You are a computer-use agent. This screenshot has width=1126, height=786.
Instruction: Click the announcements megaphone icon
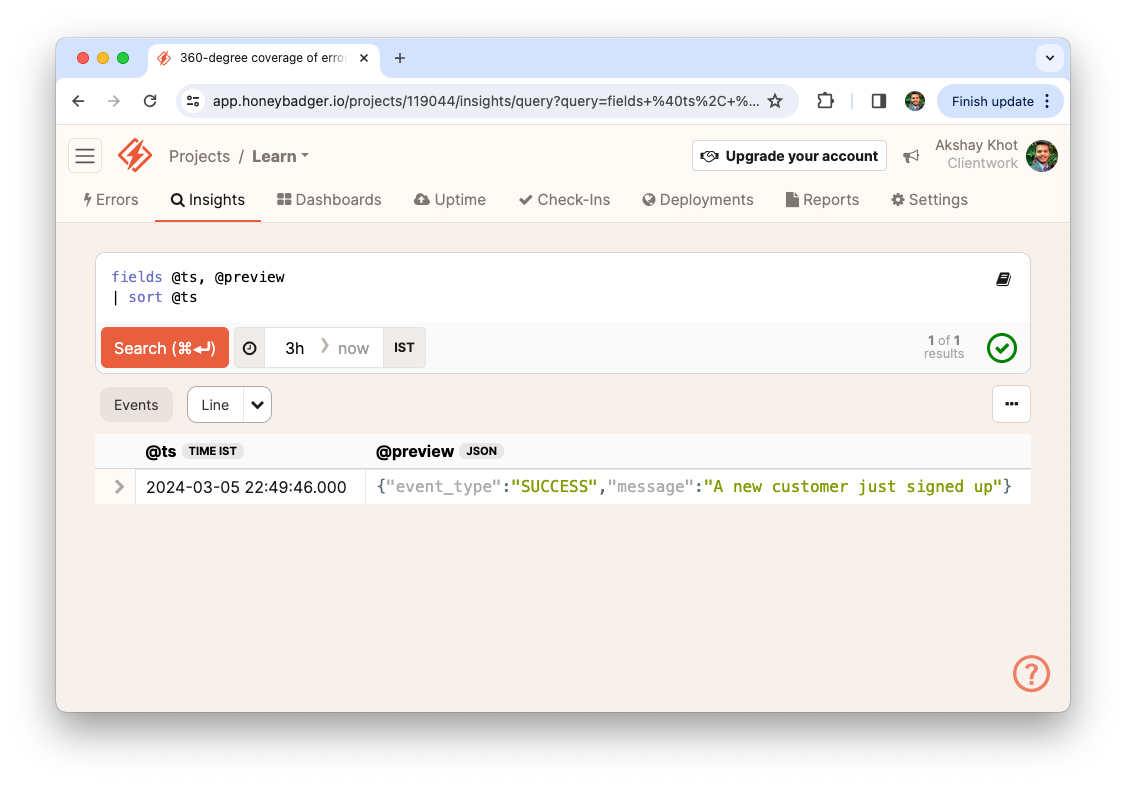coord(913,155)
